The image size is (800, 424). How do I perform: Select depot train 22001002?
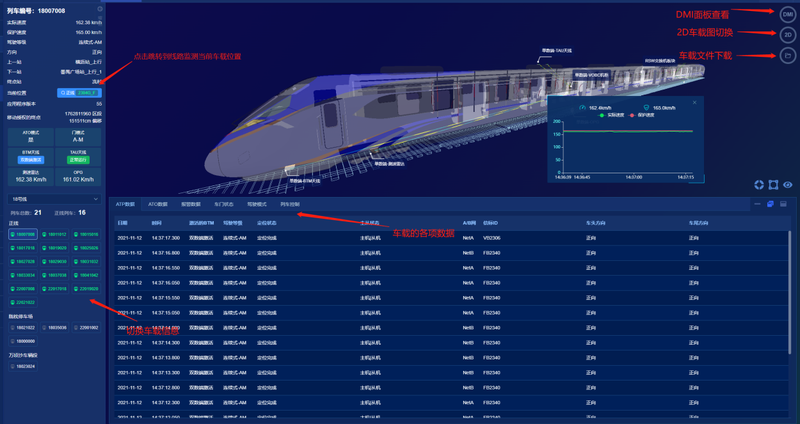[x=86, y=328]
